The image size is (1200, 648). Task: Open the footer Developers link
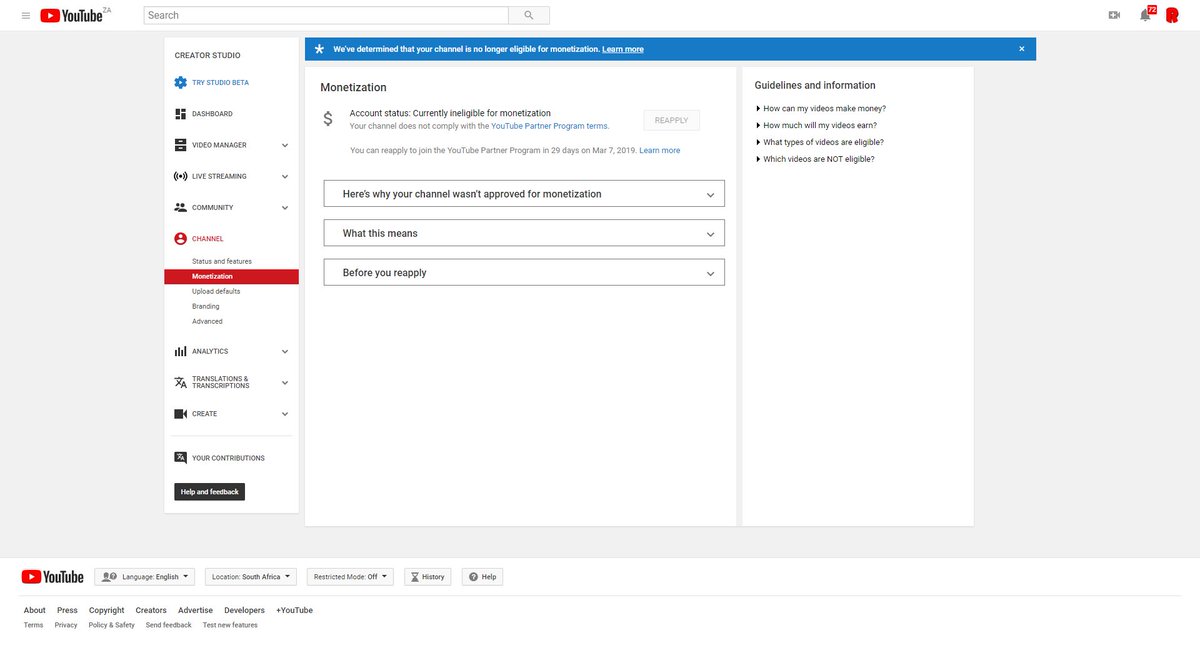point(245,610)
